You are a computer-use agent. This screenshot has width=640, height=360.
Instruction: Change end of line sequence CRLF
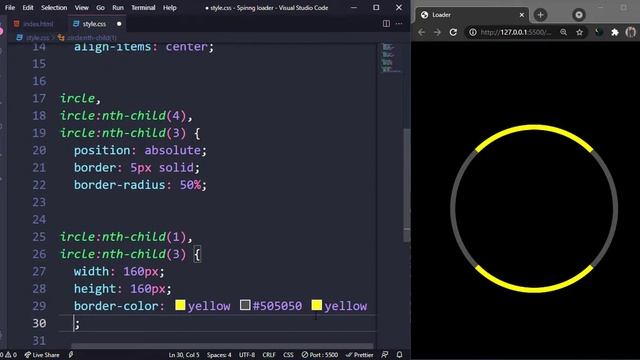tap(269, 355)
